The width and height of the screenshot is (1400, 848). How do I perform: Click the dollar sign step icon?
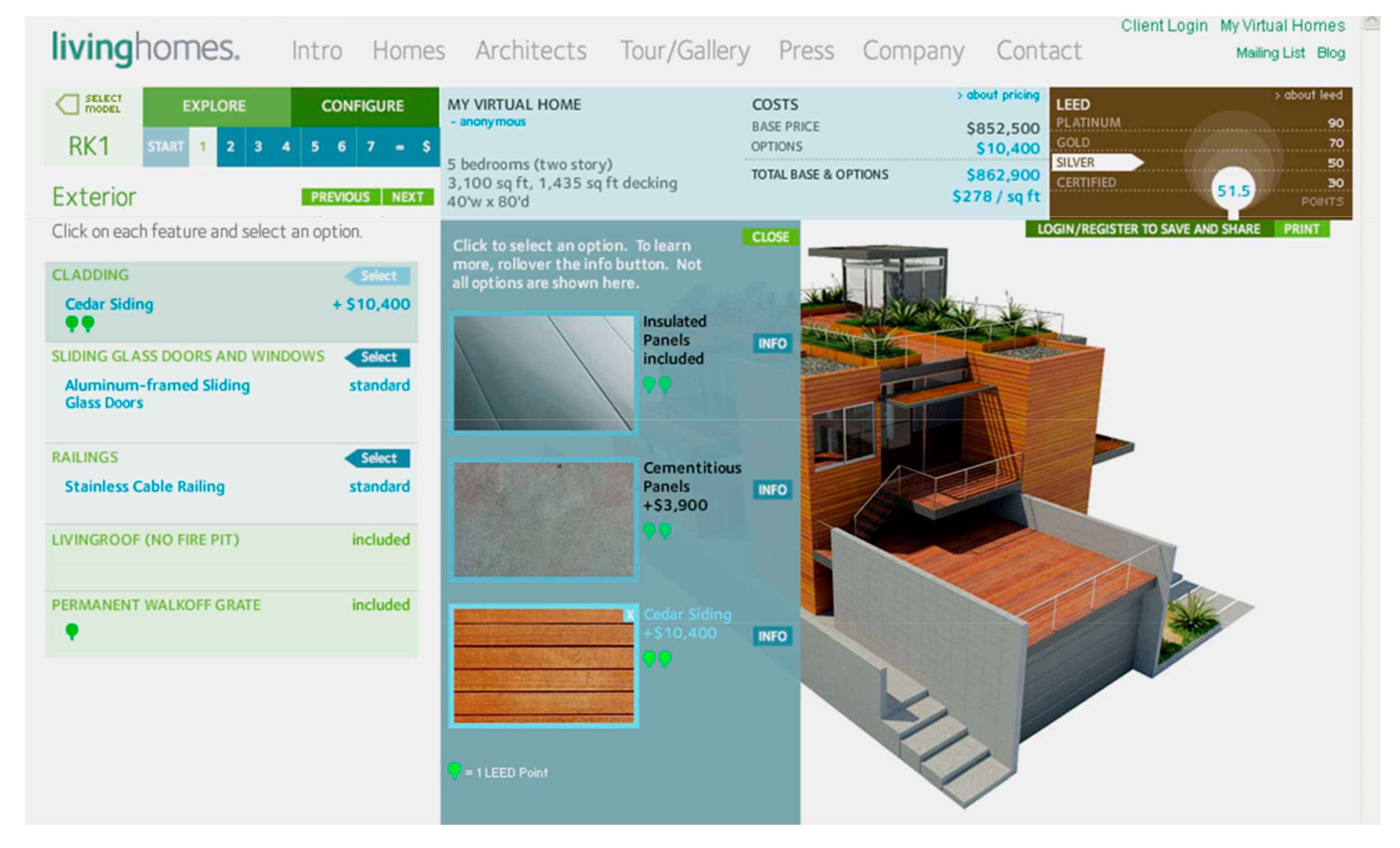click(x=426, y=146)
